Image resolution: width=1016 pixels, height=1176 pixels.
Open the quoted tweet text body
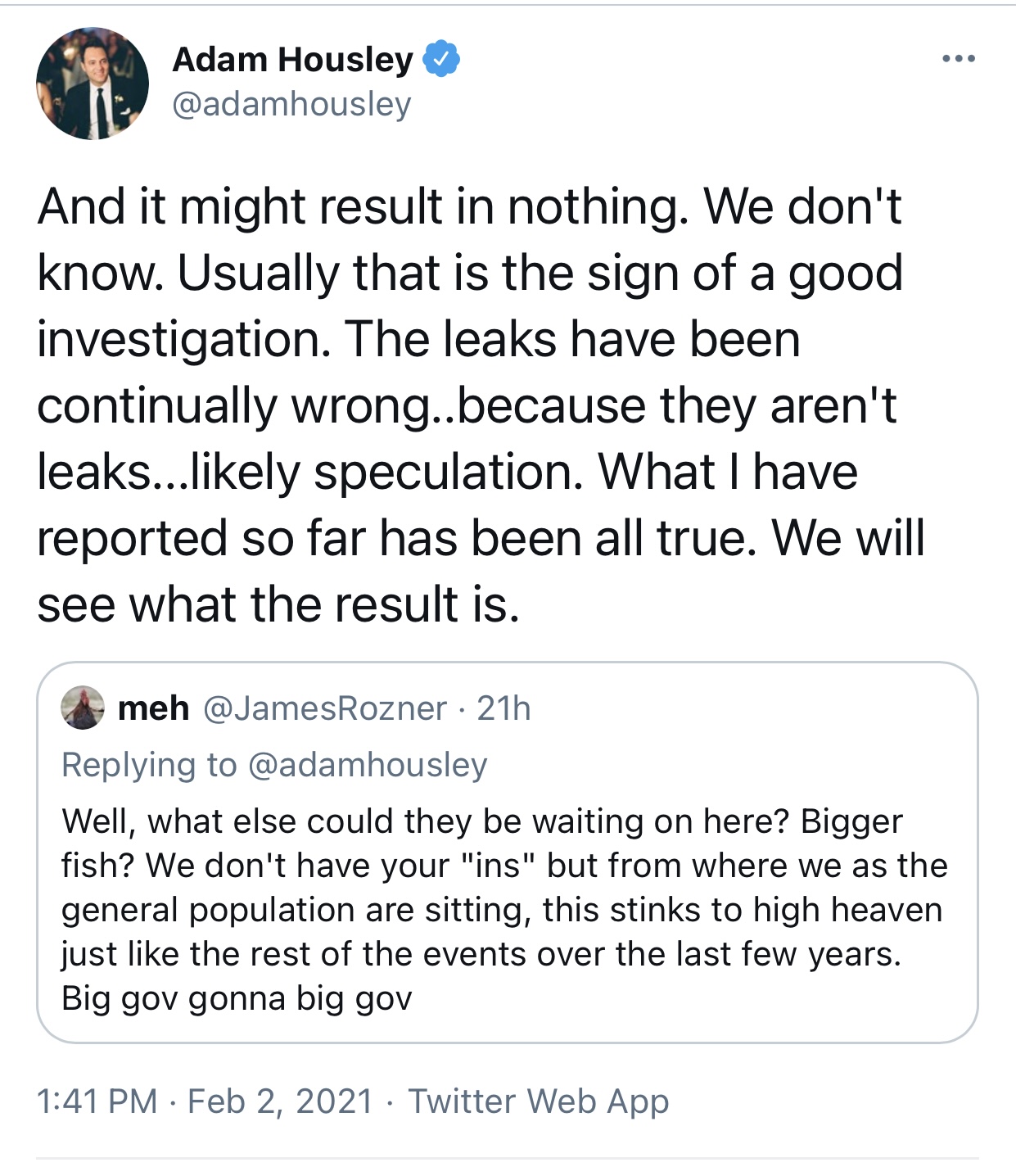pyautogui.click(x=504, y=909)
